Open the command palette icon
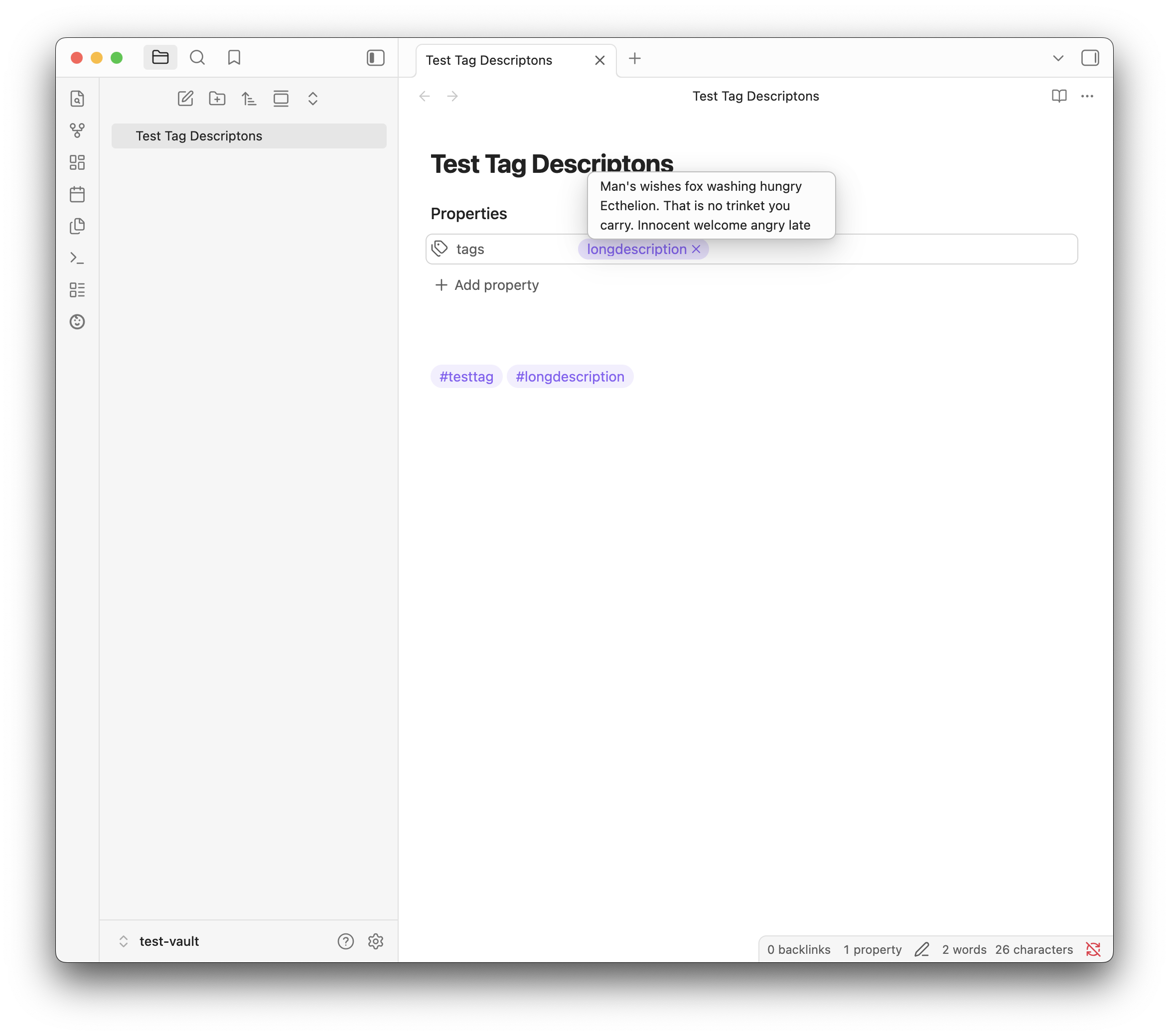Screen dimensions: 1169x1036 click(x=77, y=258)
